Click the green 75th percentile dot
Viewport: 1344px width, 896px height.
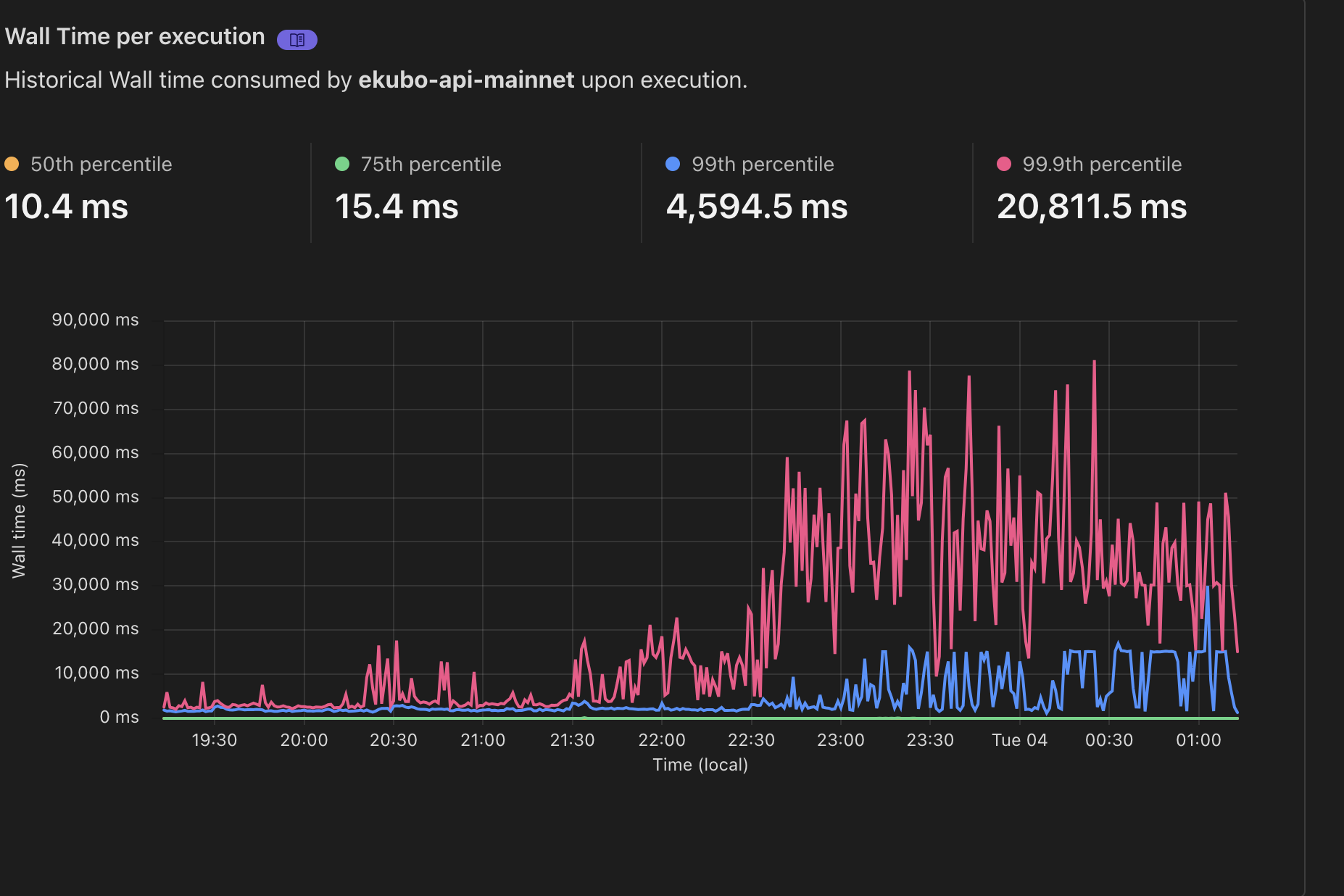click(x=341, y=164)
